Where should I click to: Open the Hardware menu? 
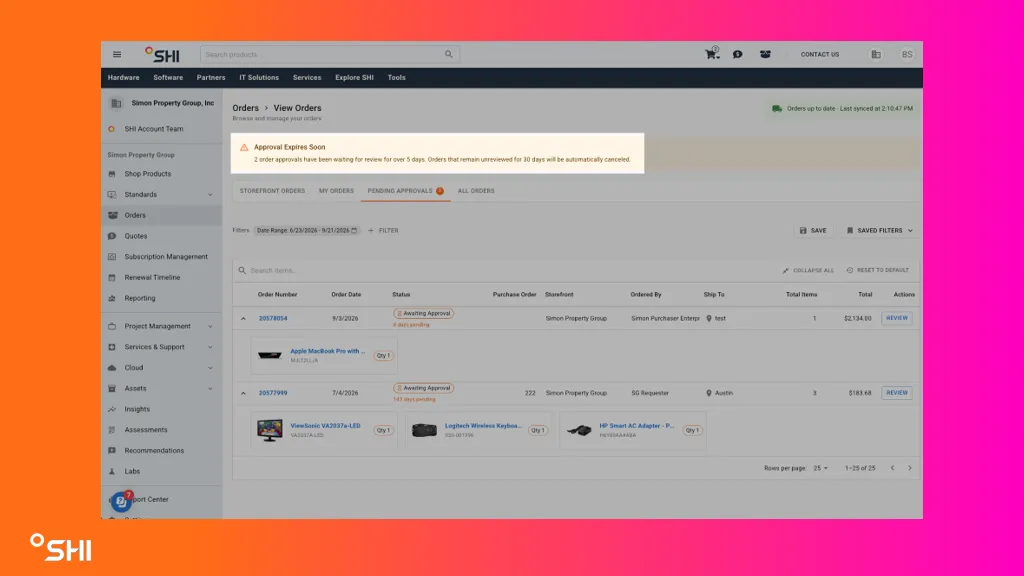tap(123, 78)
